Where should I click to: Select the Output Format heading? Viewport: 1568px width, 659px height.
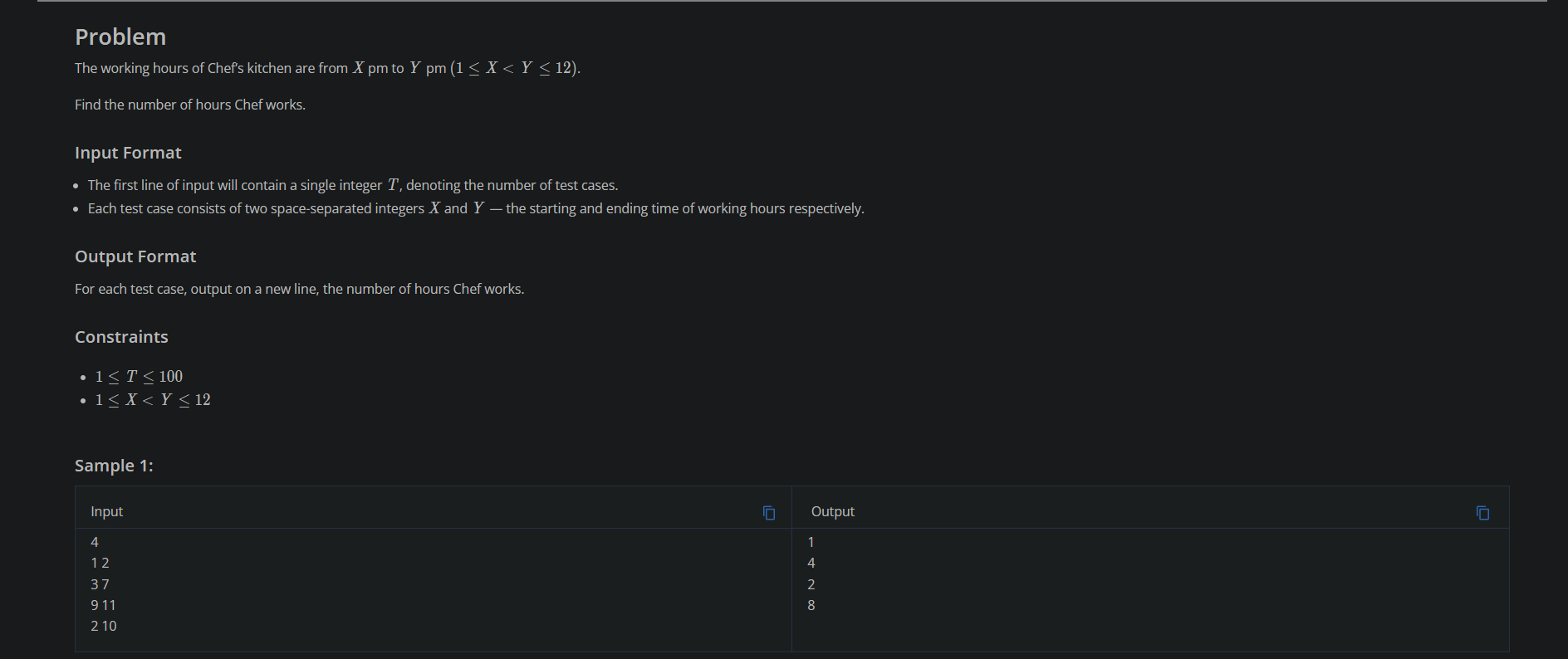point(135,256)
